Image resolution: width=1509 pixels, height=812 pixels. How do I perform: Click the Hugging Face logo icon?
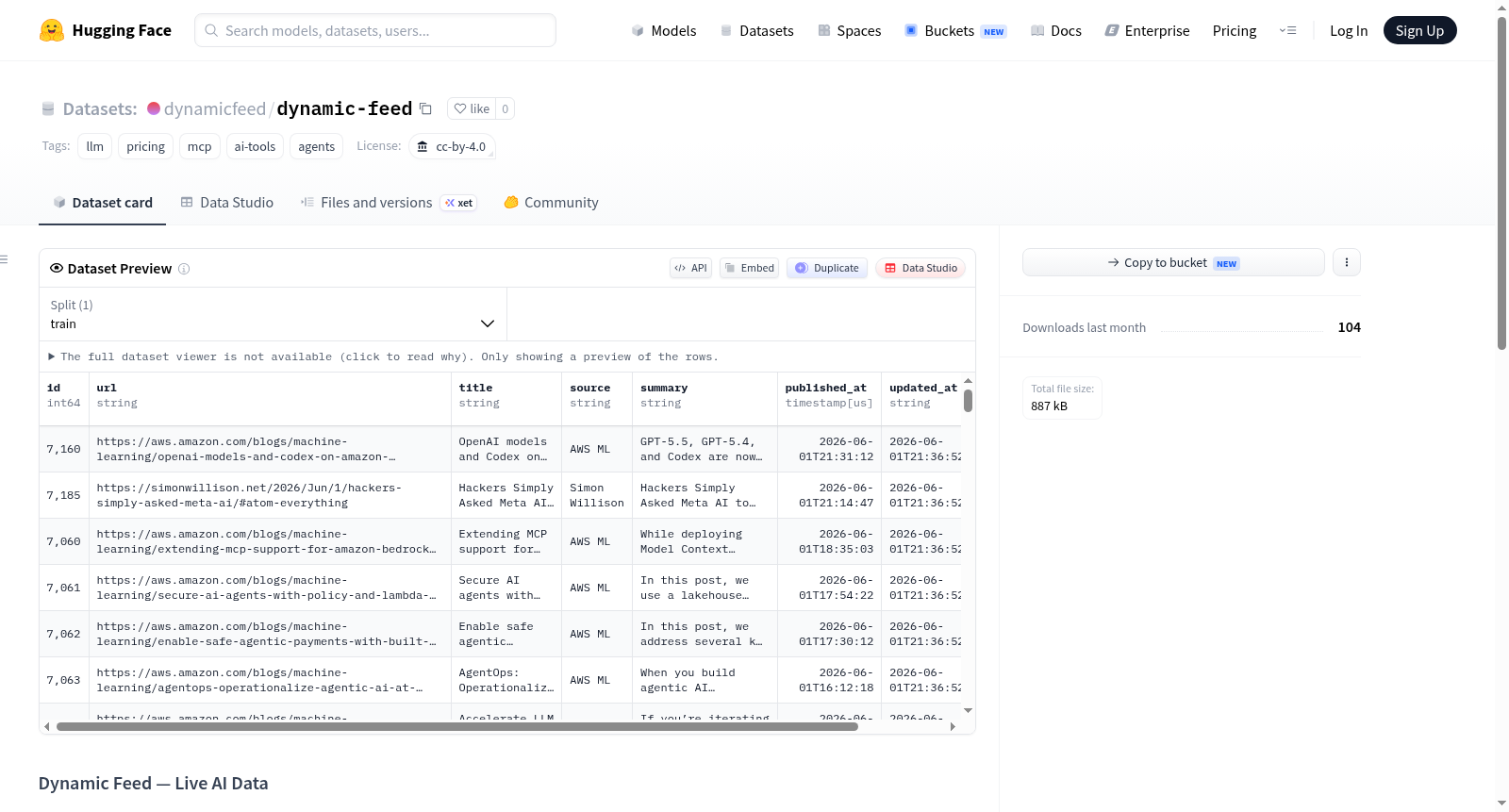click(52, 30)
